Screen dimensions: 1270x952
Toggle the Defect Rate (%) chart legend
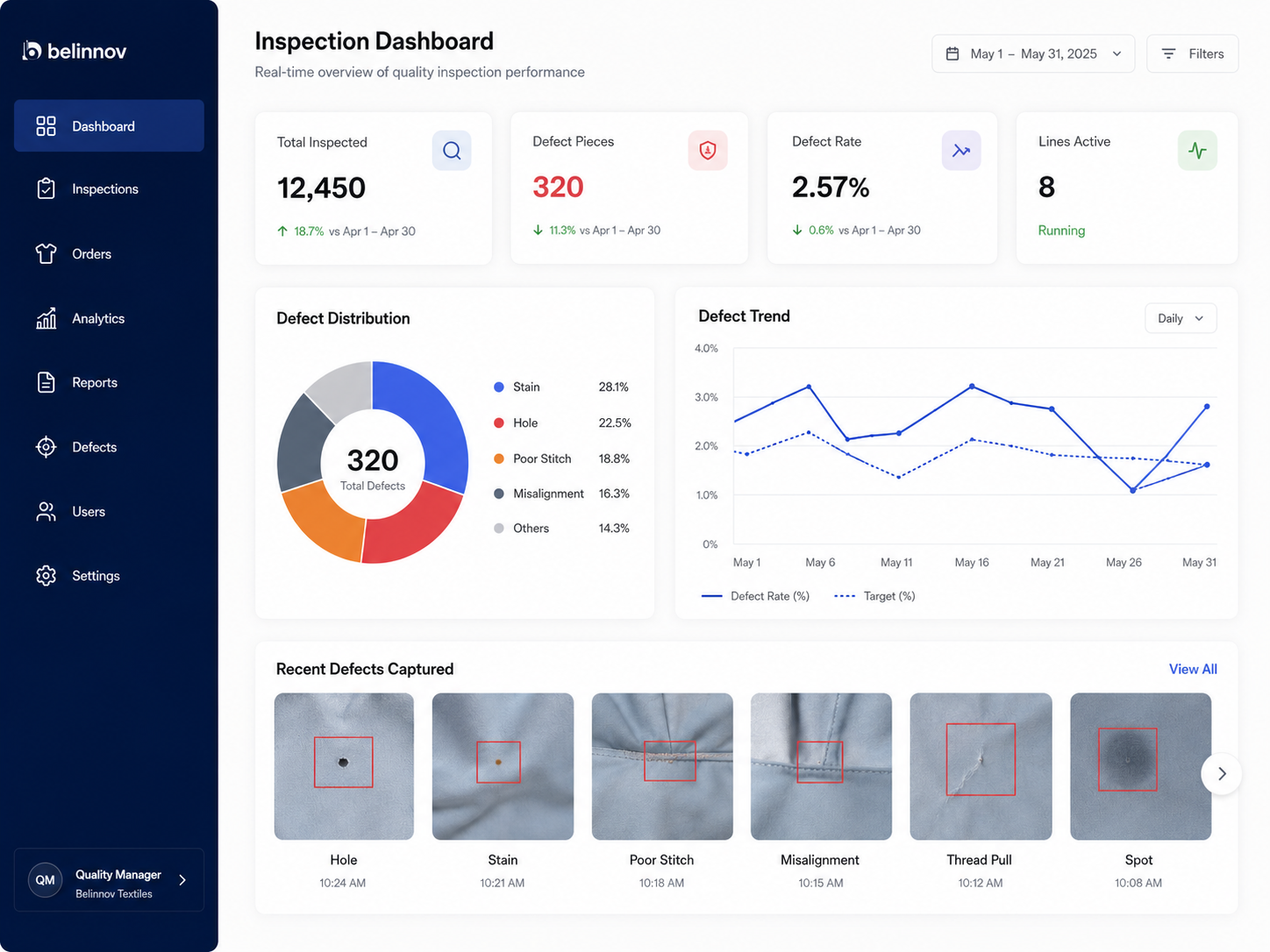click(x=756, y=596)
